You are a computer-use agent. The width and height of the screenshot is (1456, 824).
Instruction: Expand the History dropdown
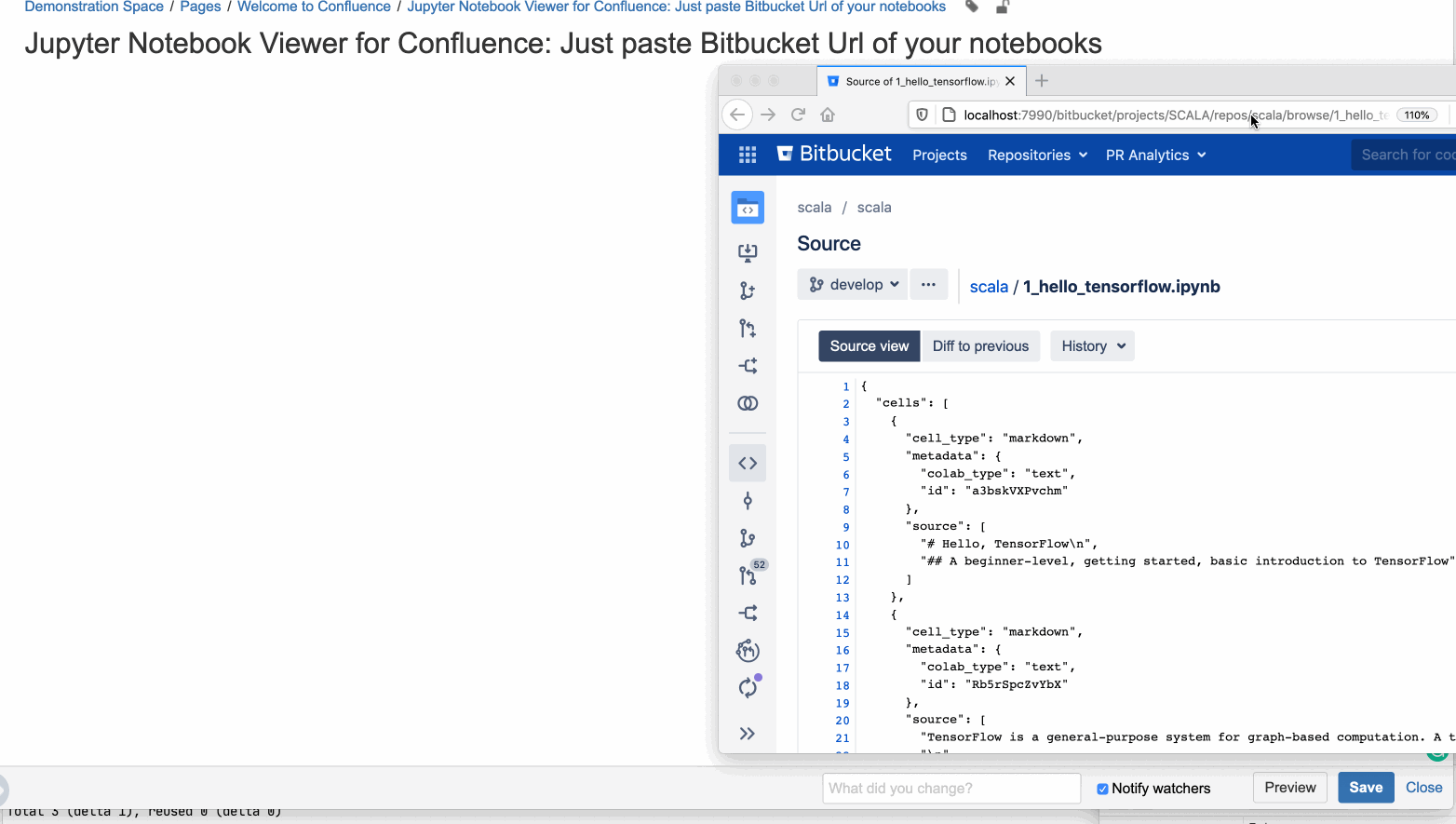pyautogui.click(x=1092, y=345)
